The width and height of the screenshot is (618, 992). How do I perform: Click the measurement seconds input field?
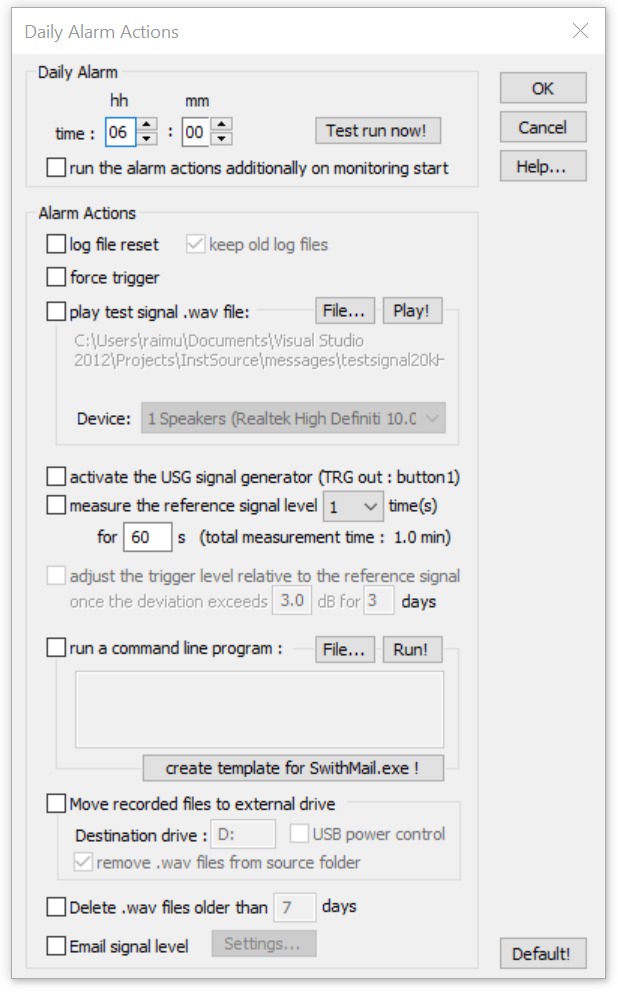coord(147,538)
